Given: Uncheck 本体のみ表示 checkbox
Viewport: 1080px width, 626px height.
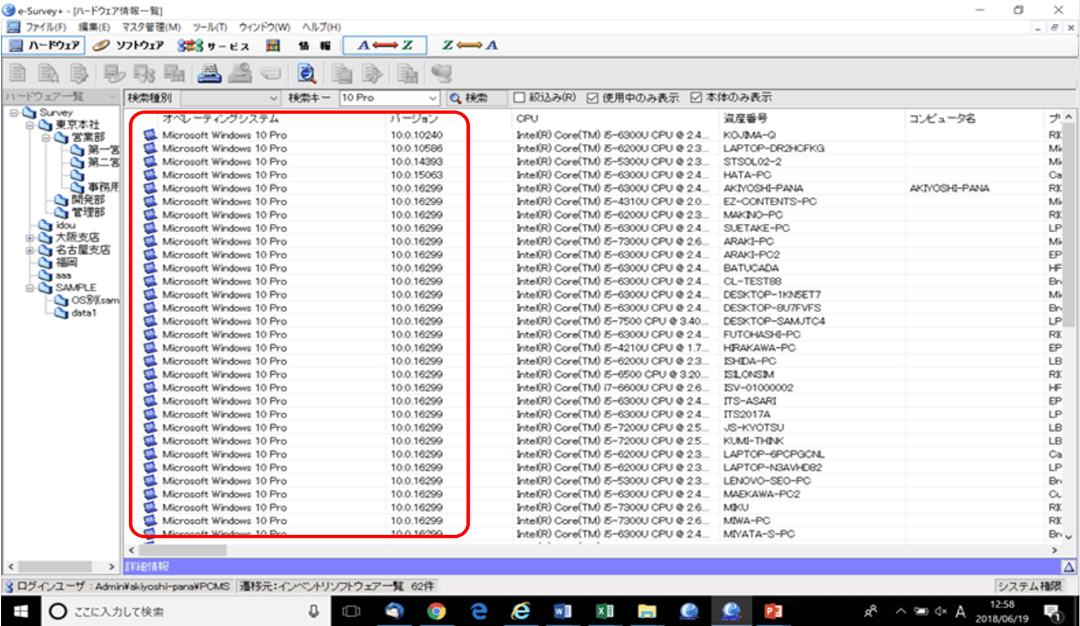Looking at the screenshot, I should pyautogui.click(x=696, y=98).
